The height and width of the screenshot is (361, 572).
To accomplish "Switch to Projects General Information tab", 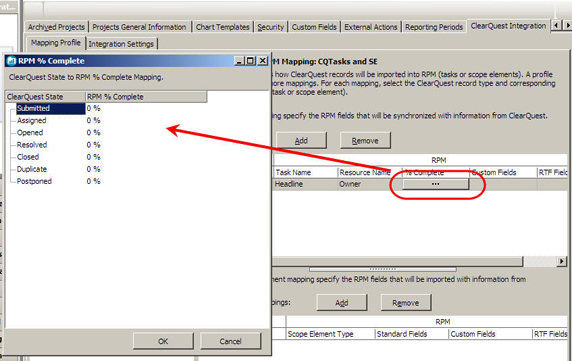I will coord(139,27).
